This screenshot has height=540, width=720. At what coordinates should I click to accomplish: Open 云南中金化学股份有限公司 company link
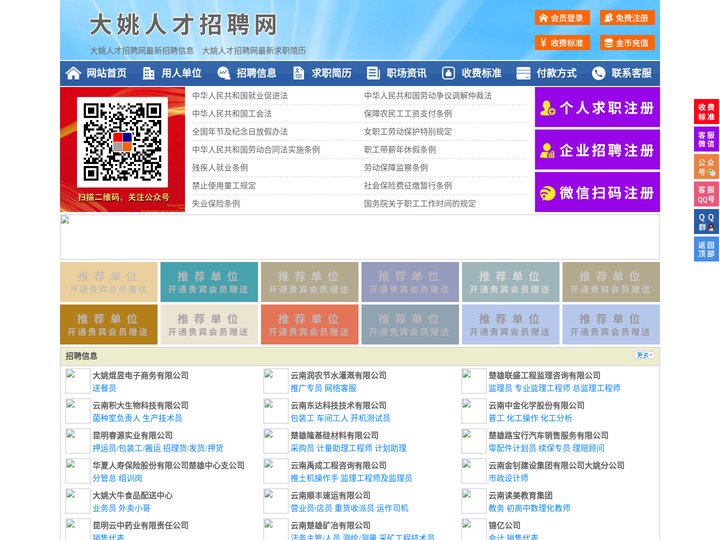tap(536, 405)
